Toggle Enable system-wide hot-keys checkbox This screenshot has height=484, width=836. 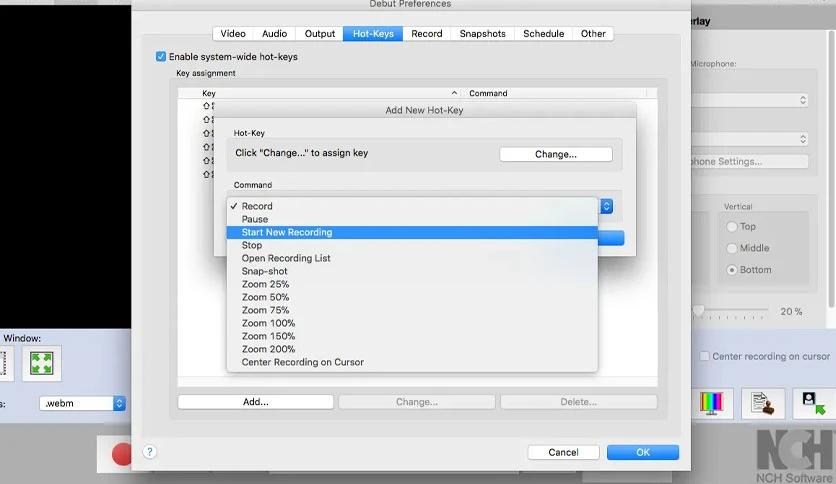(161, 57)
